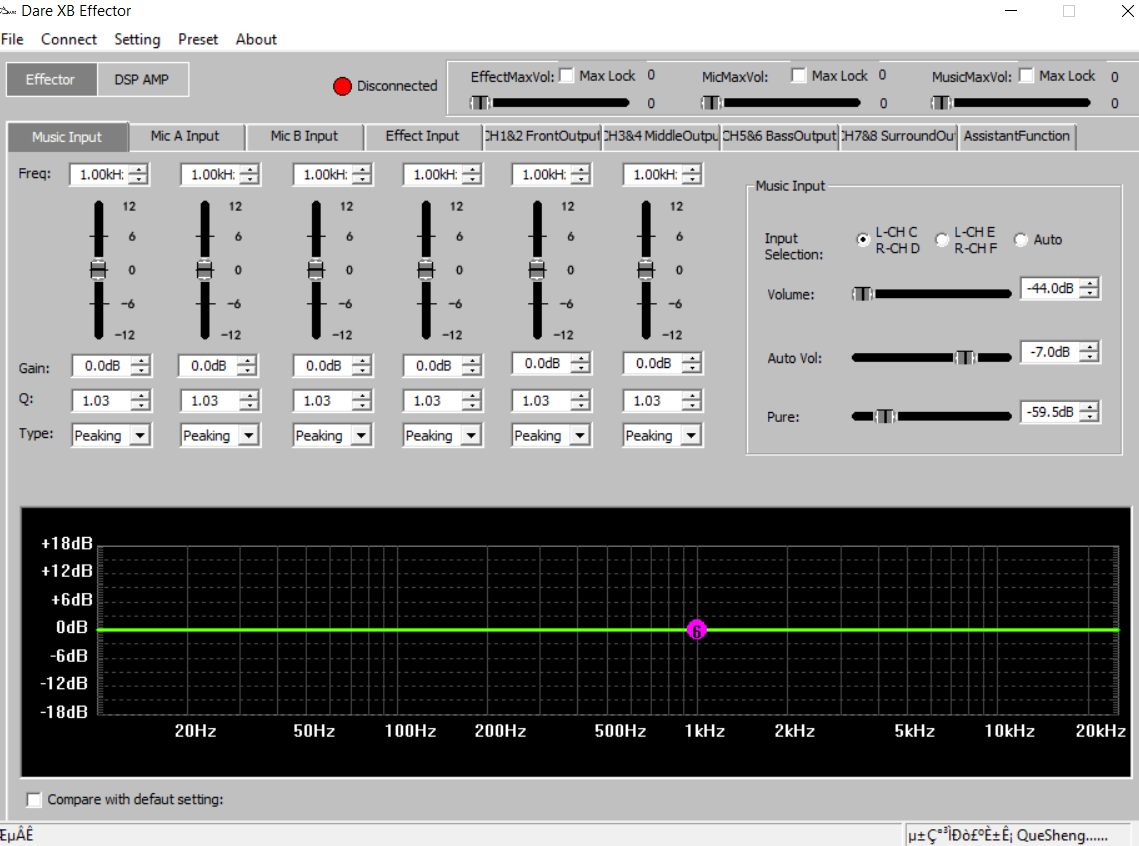The width and height of the screenshot is (1139, 846).
Task: Click the magenta band 6 marker on graph
Action: tap(697, 630)
